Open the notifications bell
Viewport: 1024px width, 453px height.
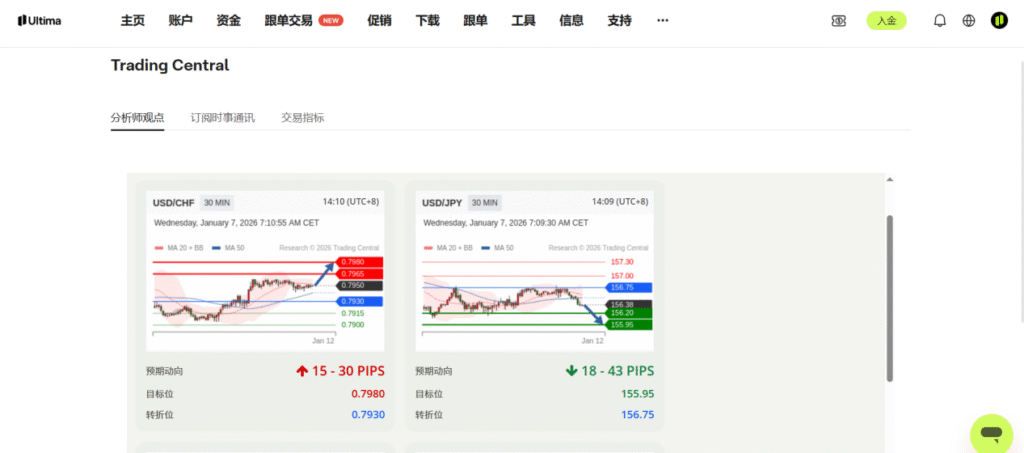pyautogui.click(x=940, y=21)
